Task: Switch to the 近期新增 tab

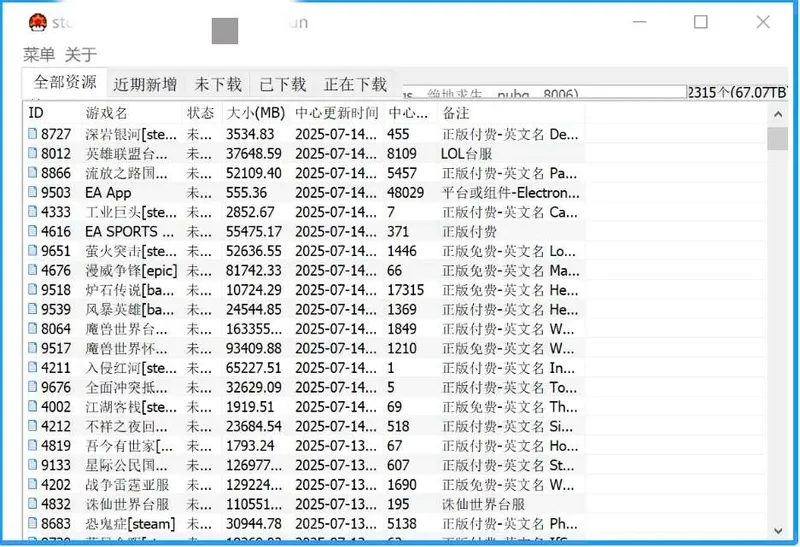Action: tap(145, 84)
